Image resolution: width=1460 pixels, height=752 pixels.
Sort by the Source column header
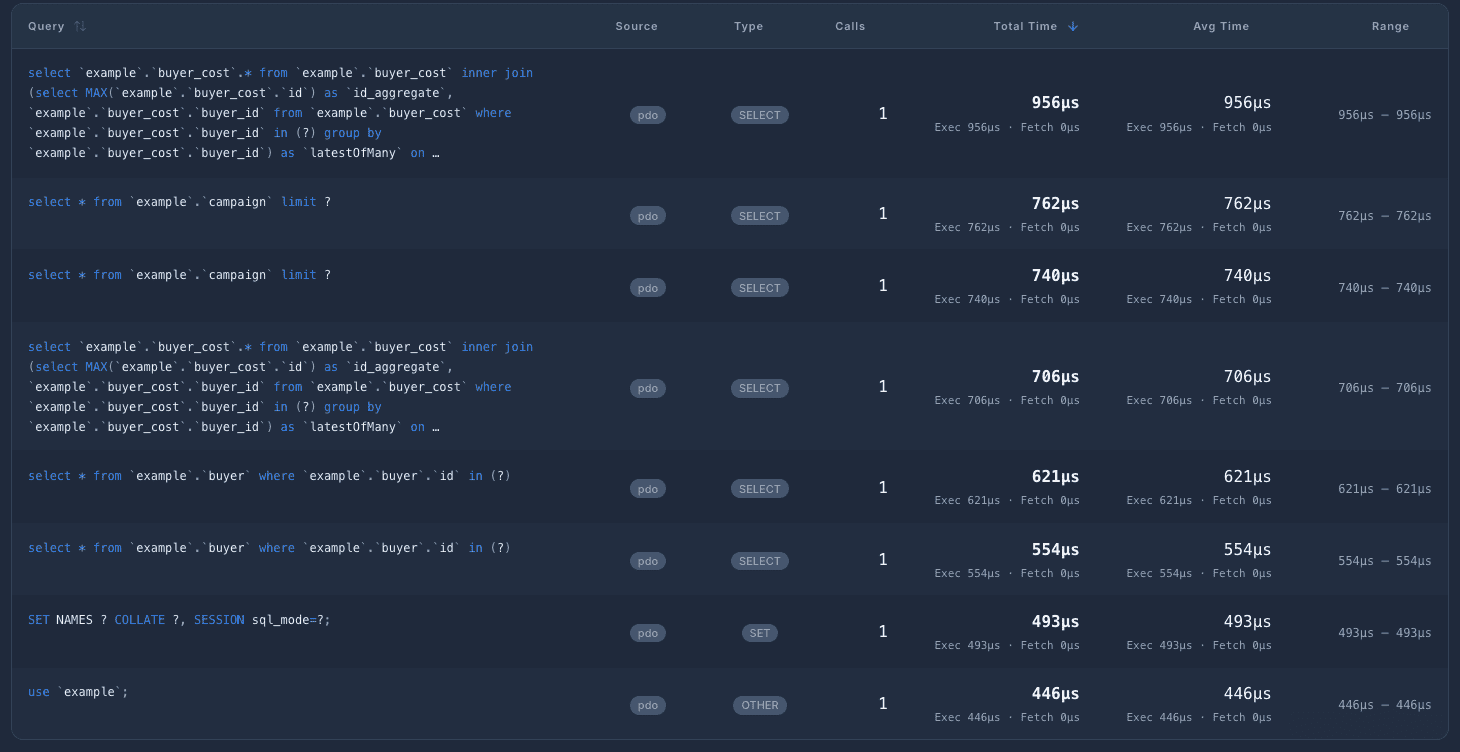pyautogui.click(x=637, y=26)
